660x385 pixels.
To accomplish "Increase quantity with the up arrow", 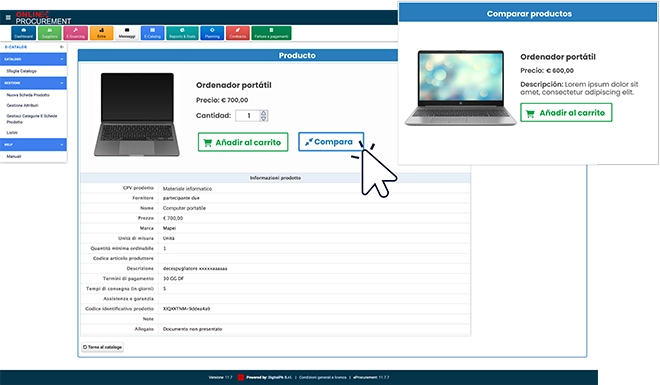I will (x=263, y=112).
